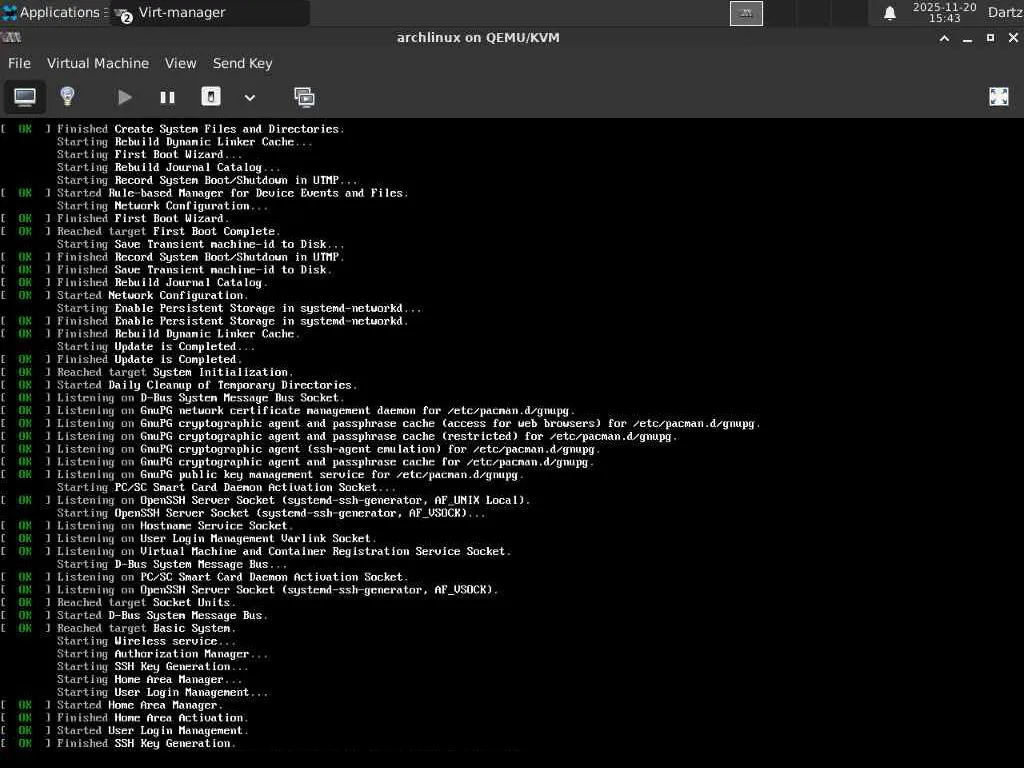The width and height of the screenshot is (1024, 768).
Task: Switch console to fullscreen mode
Action: (x=999, y=97)
